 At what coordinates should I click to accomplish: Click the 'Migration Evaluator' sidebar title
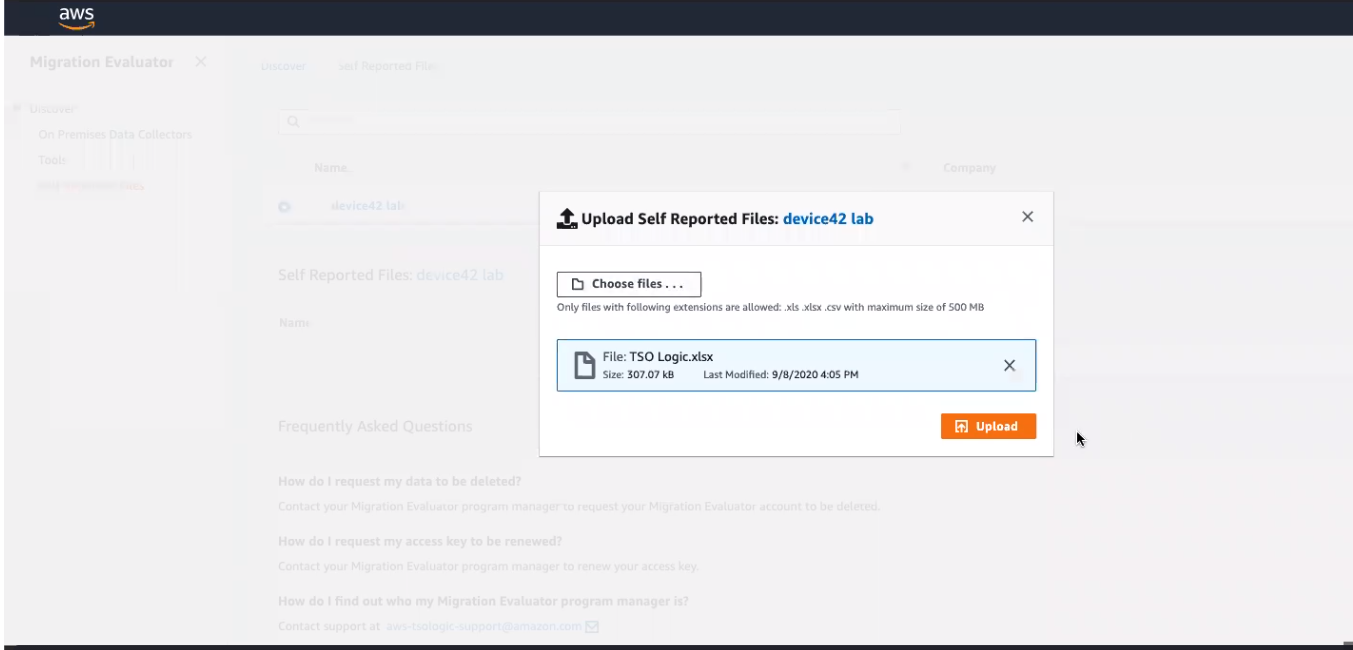click(x=102, y=62)
